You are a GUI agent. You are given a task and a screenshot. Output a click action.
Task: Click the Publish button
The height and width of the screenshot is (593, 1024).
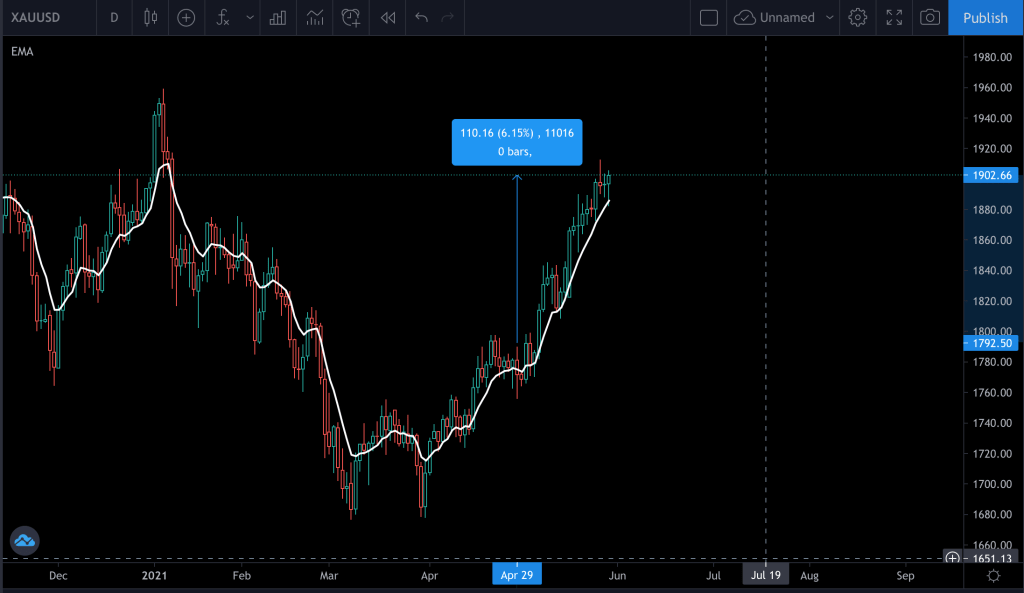985,17
